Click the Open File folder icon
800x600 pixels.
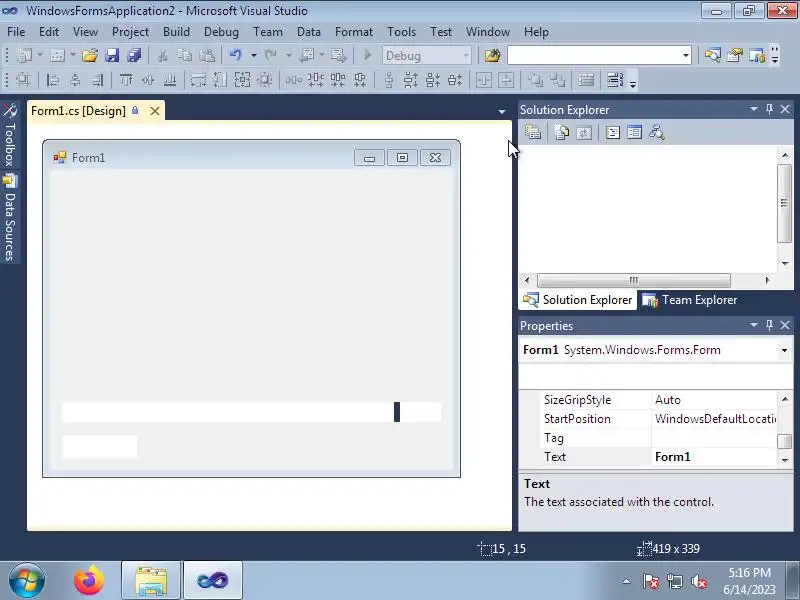[90, 55]
